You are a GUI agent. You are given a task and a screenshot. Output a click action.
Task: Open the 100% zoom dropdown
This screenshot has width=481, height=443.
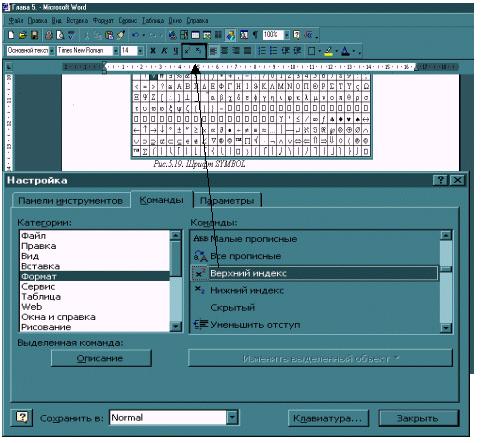pos(287,35)
